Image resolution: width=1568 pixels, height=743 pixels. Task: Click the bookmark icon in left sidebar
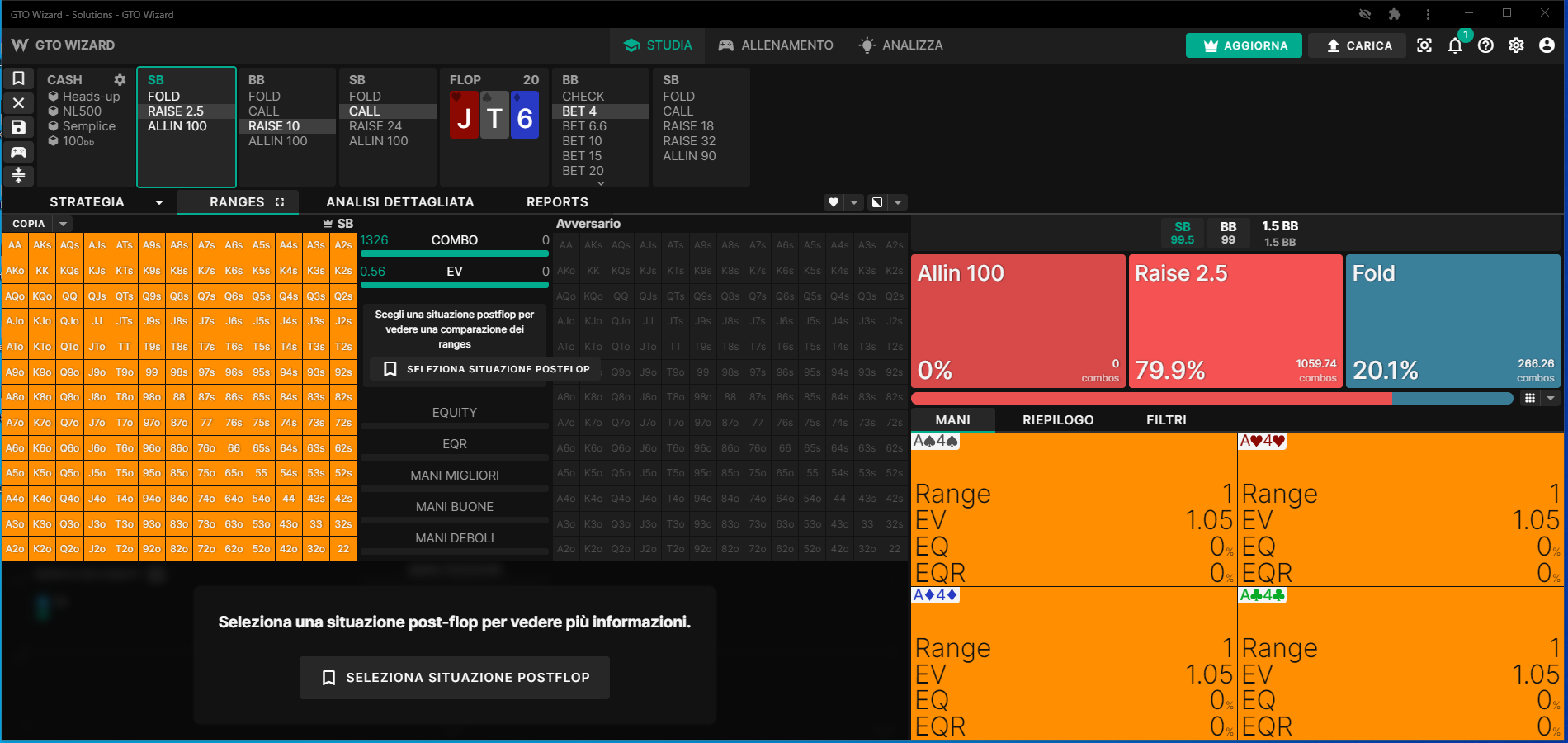pyautogui.click(x=18, y=78)
